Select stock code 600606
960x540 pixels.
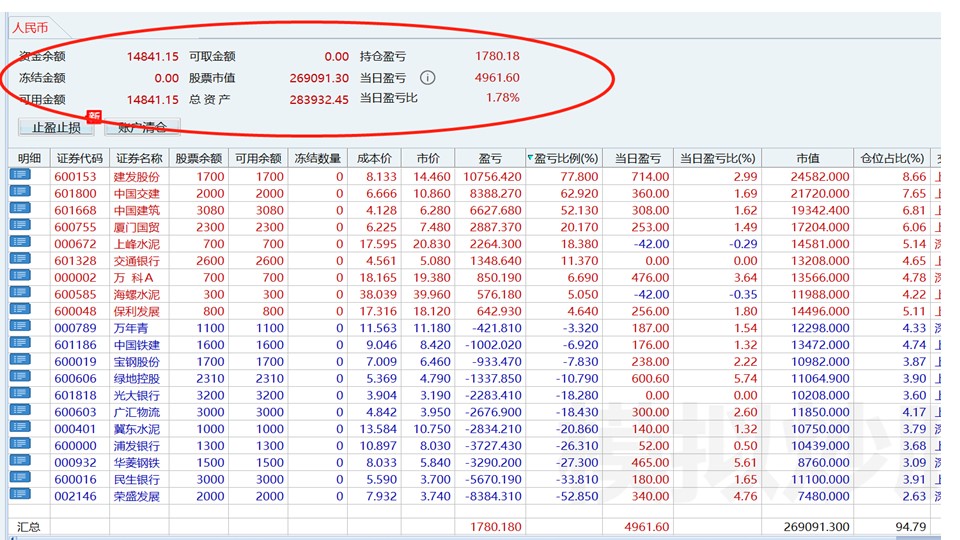(75, 378)
